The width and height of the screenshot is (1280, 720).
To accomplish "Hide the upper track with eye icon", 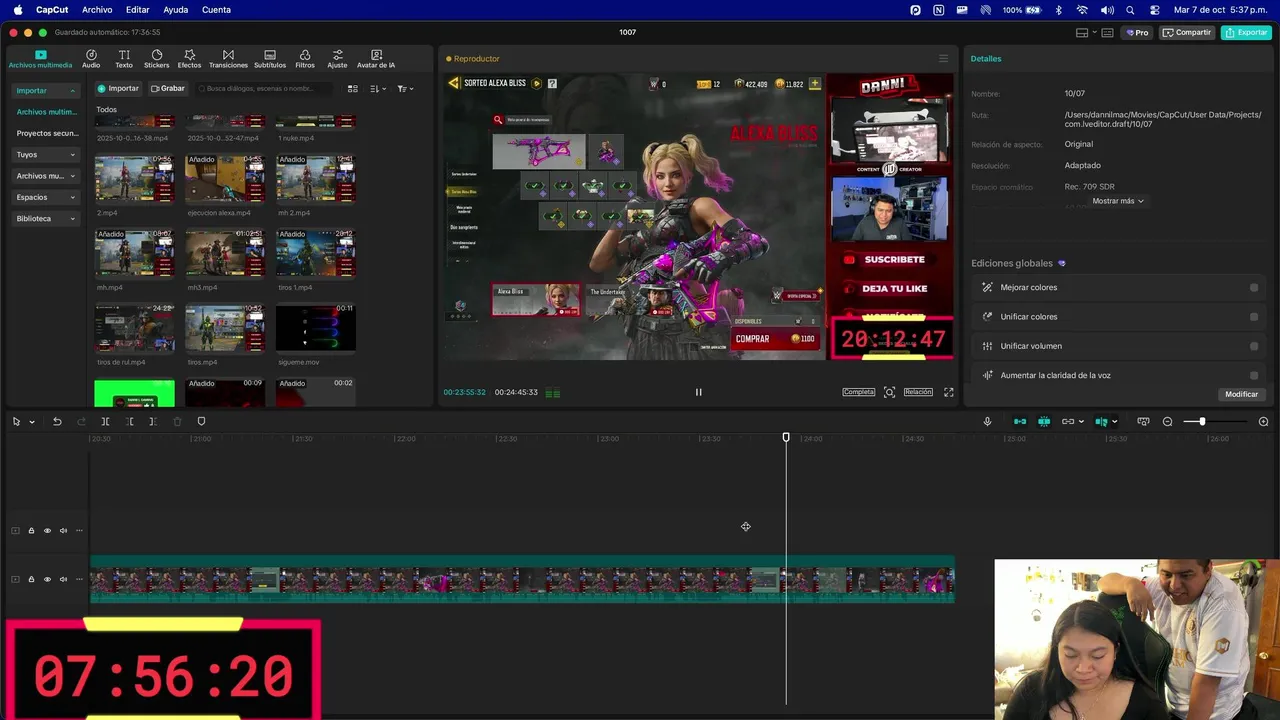I will (47, 531).
